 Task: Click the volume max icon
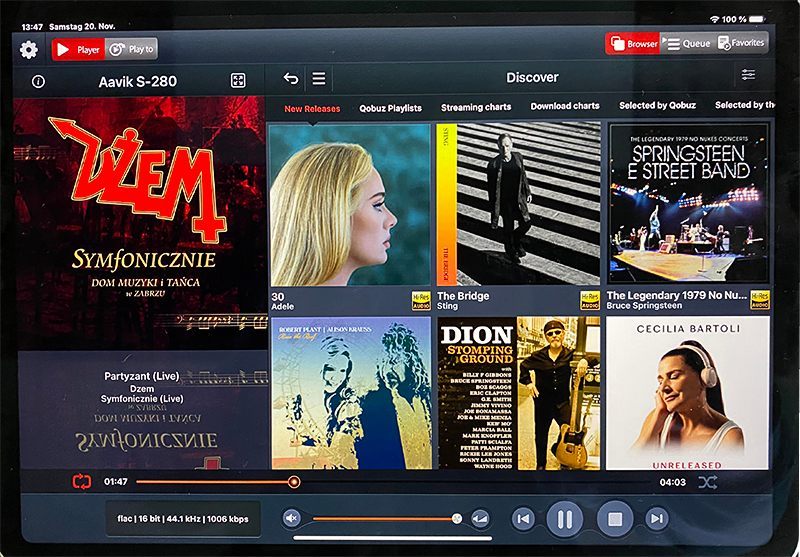click(x=480, y=519)
